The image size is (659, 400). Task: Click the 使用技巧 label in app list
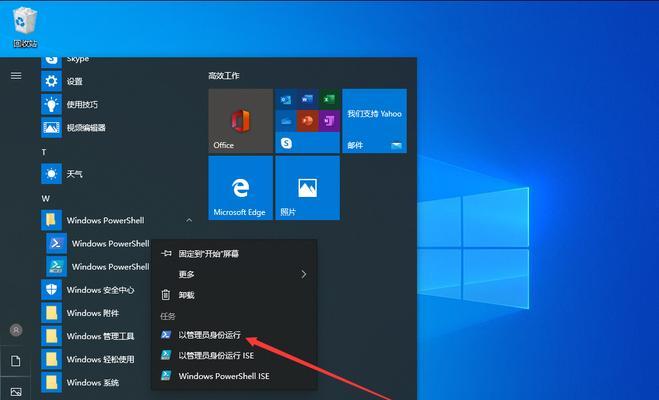click(x=82, y=105)
